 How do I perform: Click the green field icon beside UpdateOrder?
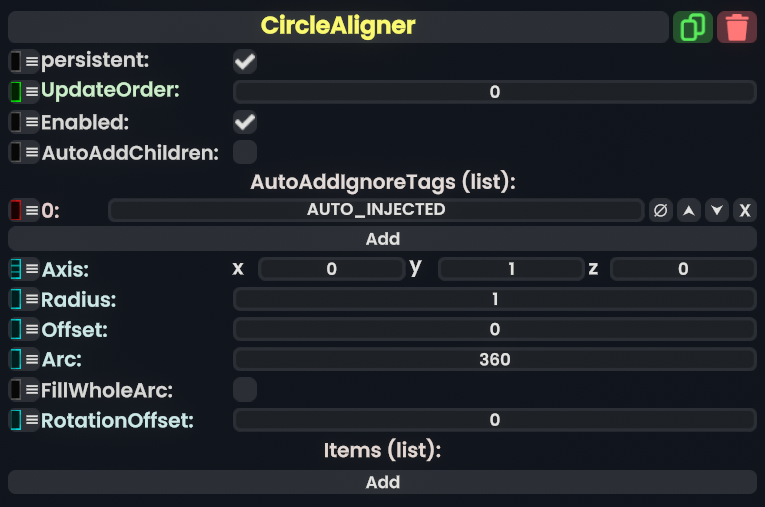16,91
